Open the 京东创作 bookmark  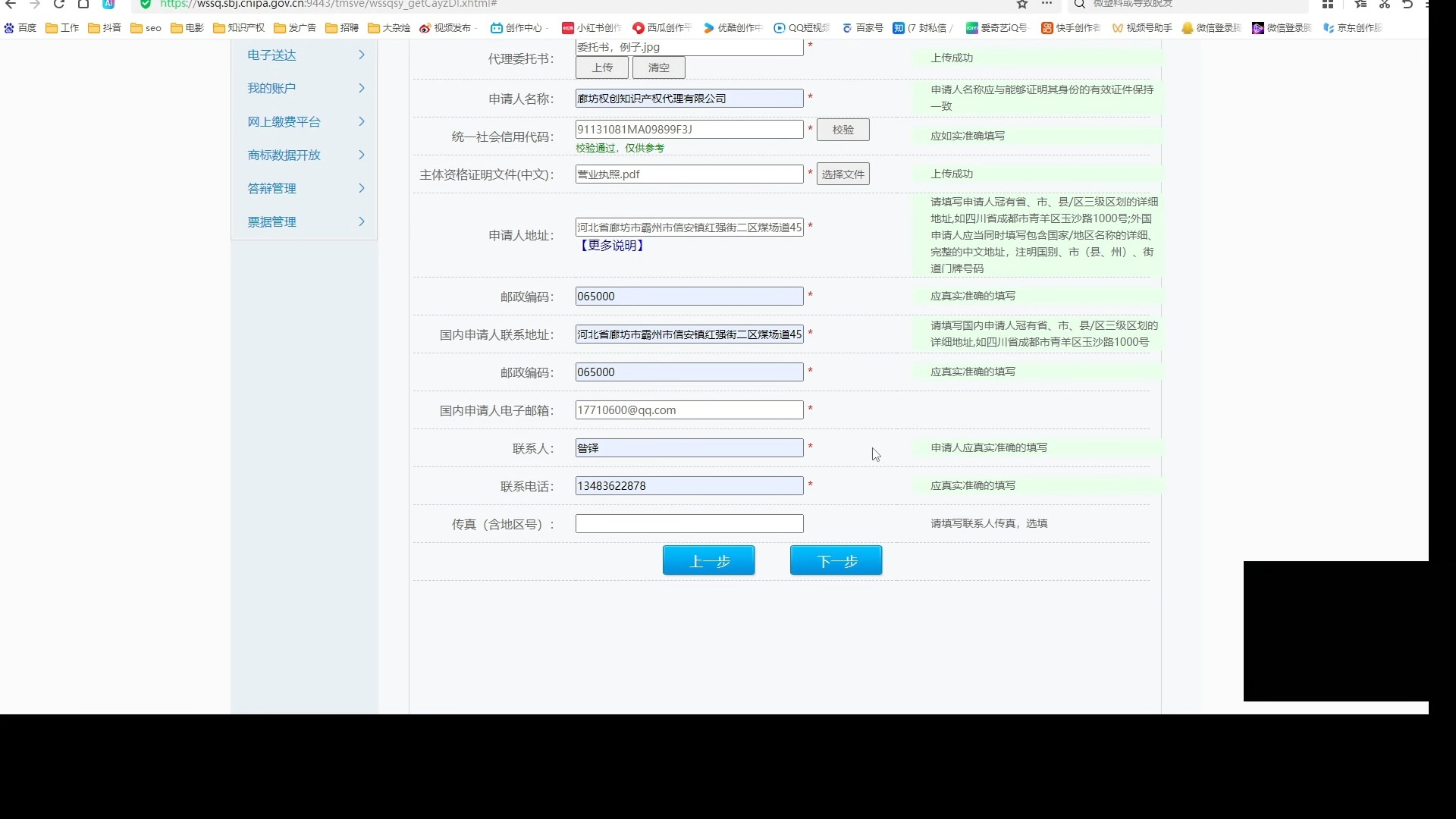point(1352,28)
